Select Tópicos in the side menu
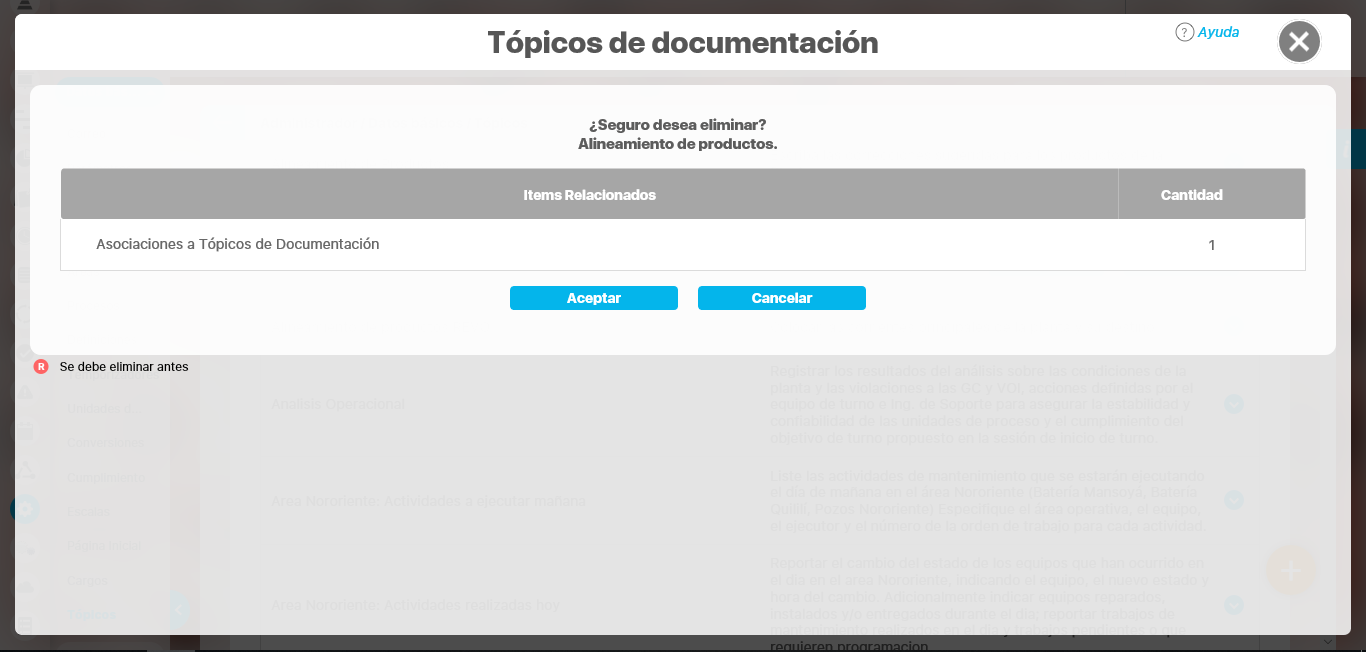Image resolution: width=1366 pixels, height=652 pixels. [92, 614]
